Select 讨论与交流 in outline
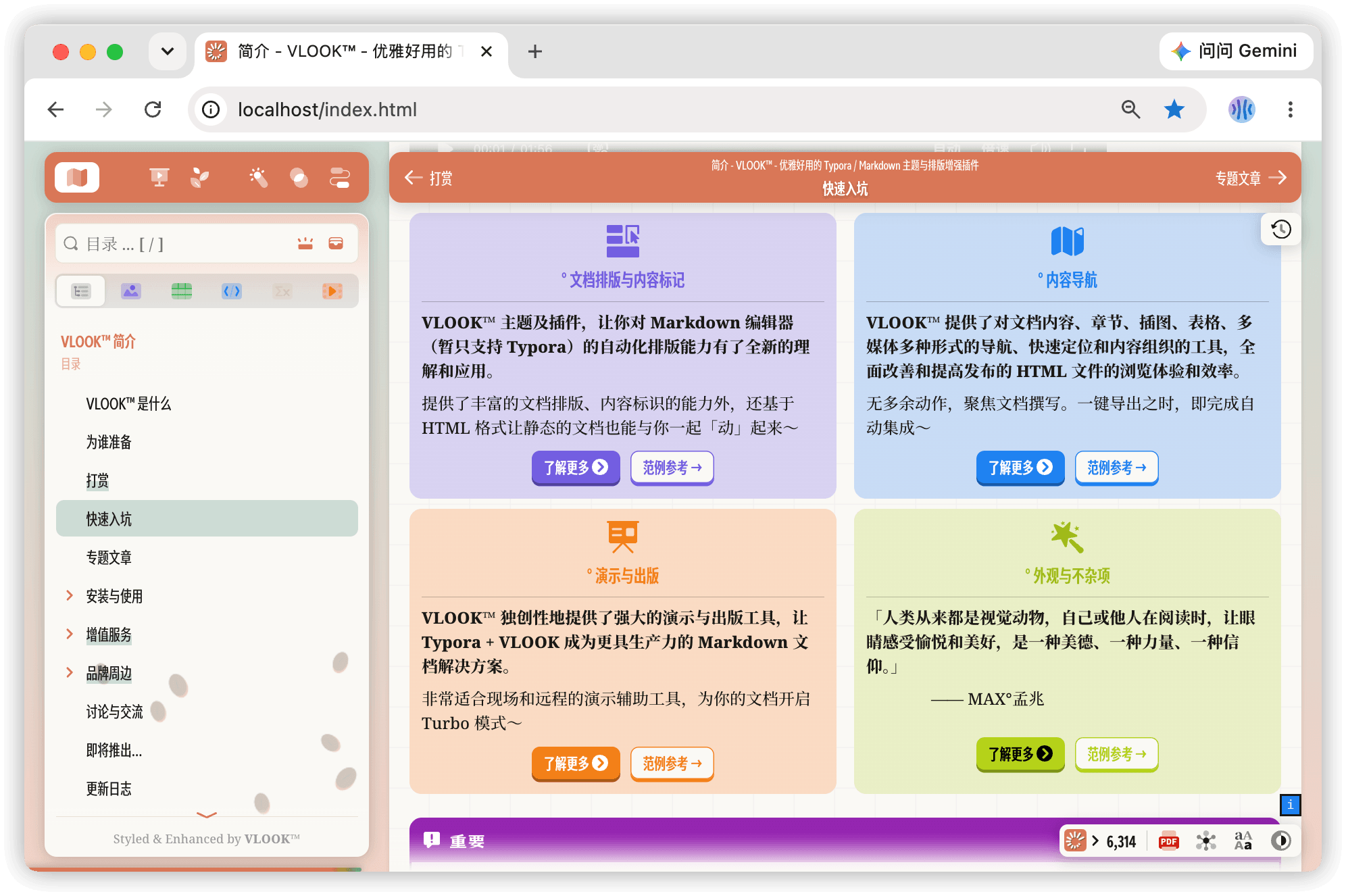Viewport: 1346px width, 896px height. point(114,712)
